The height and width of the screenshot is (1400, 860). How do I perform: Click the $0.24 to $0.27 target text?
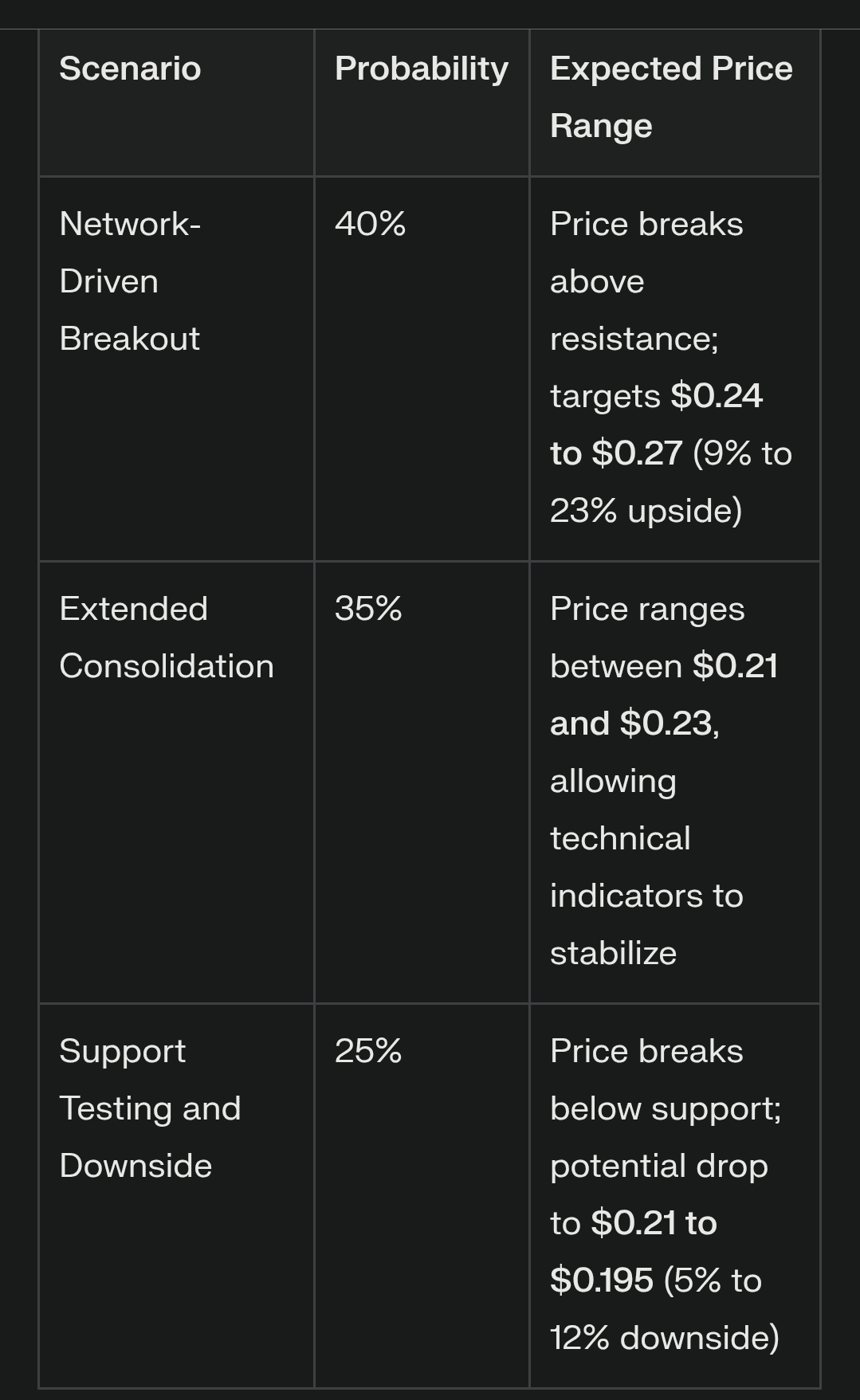click(x=656, y=425)
